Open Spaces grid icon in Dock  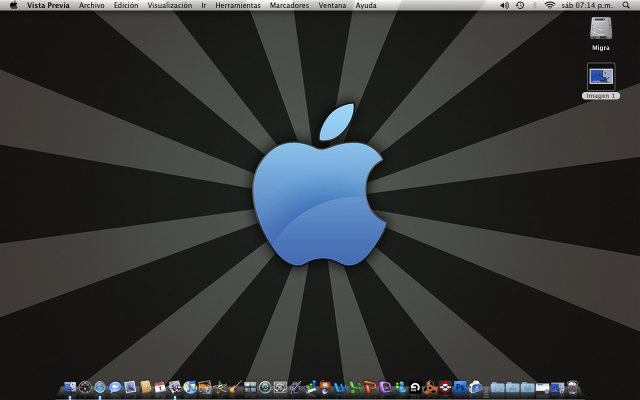click(x=250, y=387)
